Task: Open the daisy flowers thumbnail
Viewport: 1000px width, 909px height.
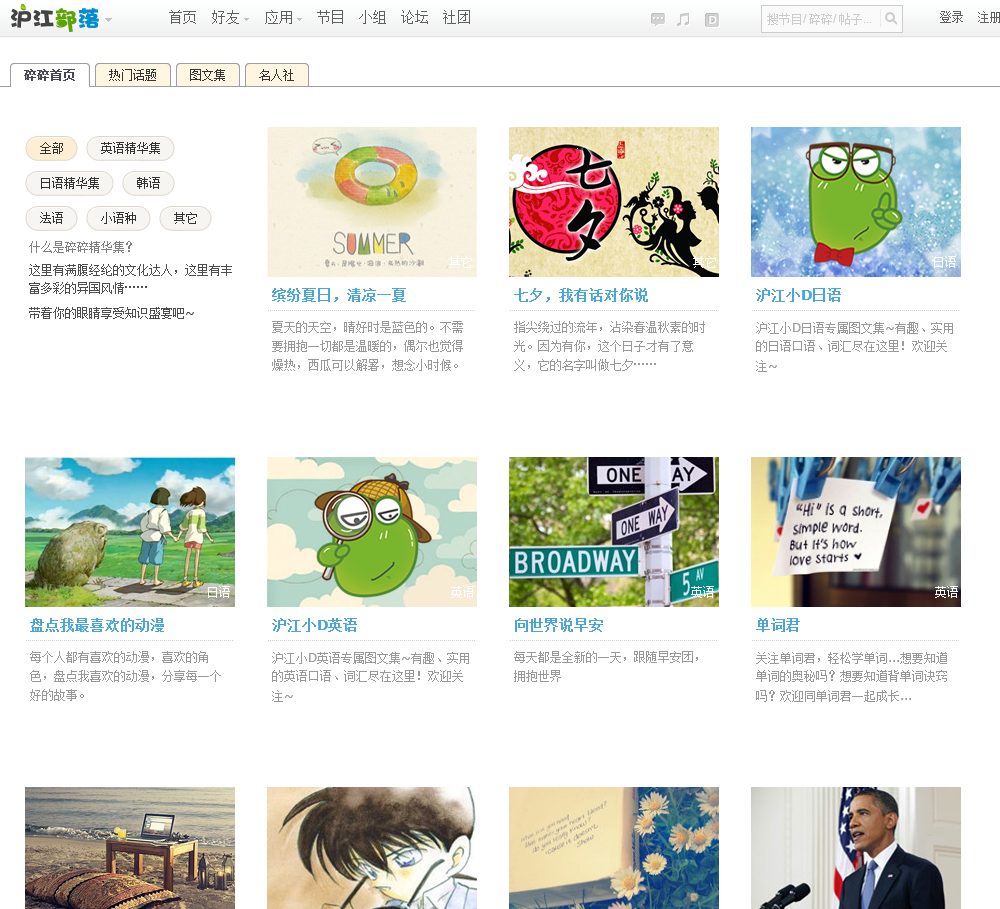Action: point(614,848)
